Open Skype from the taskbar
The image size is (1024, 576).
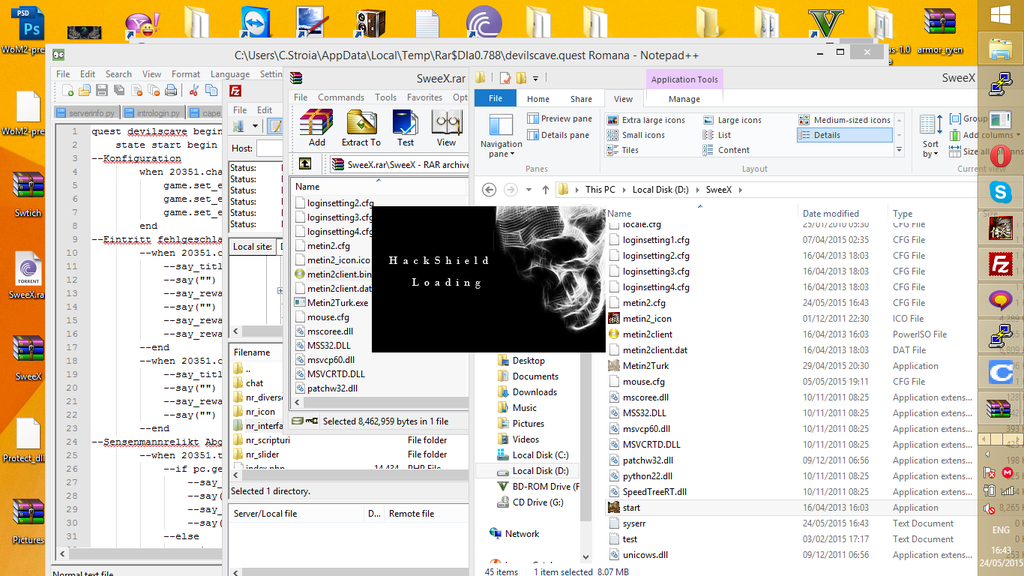pyautogui.click(x=1000, y=192)
